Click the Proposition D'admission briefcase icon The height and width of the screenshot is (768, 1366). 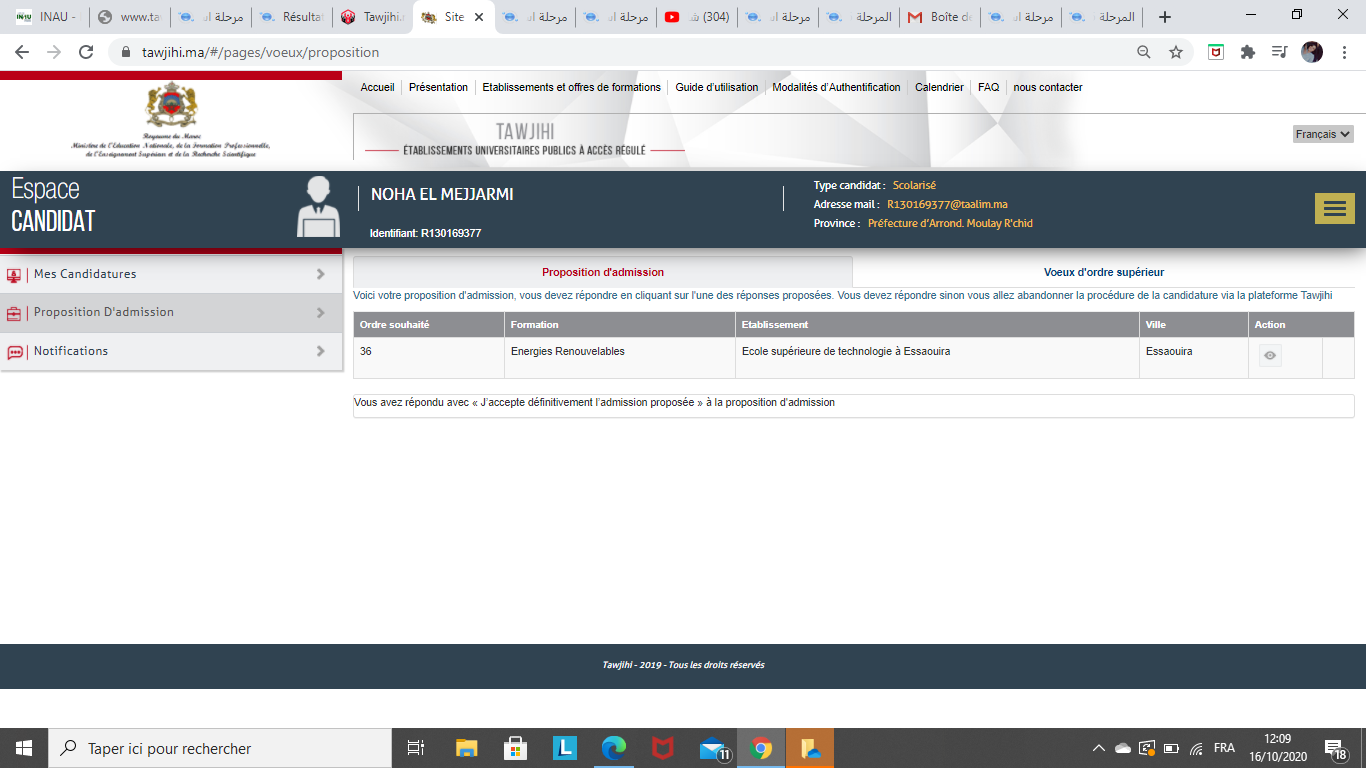point(15,313)
